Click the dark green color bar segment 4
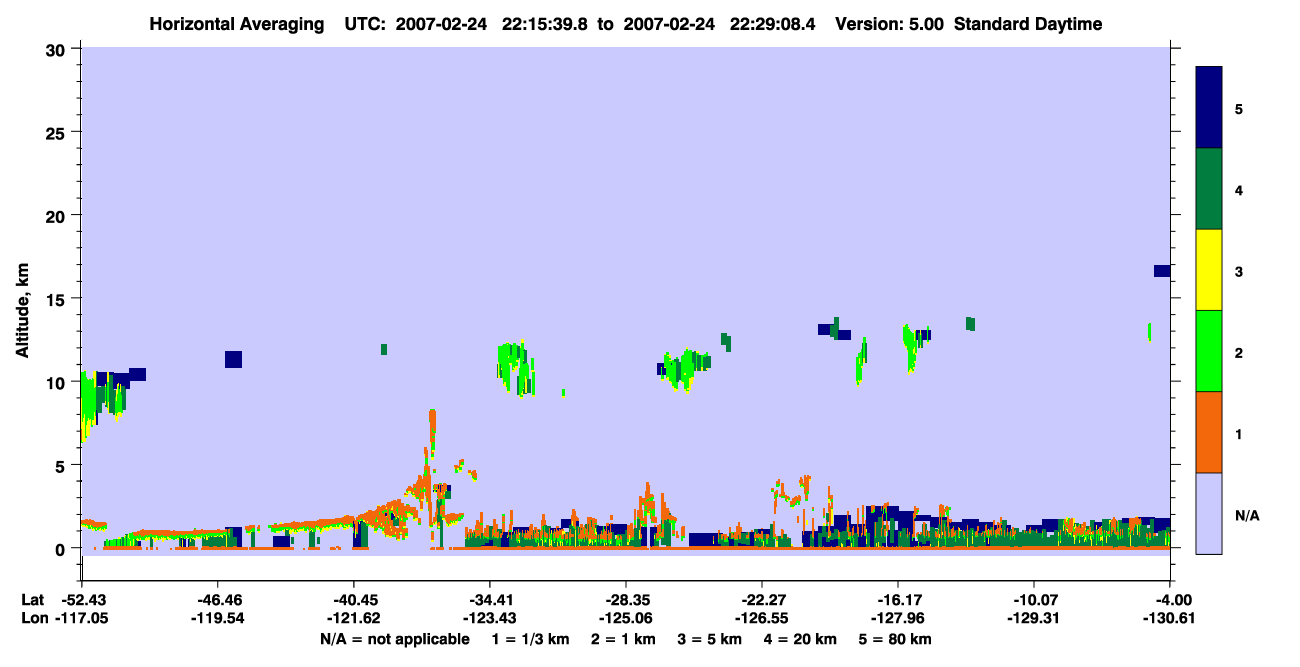 [x=1209, y=189]
